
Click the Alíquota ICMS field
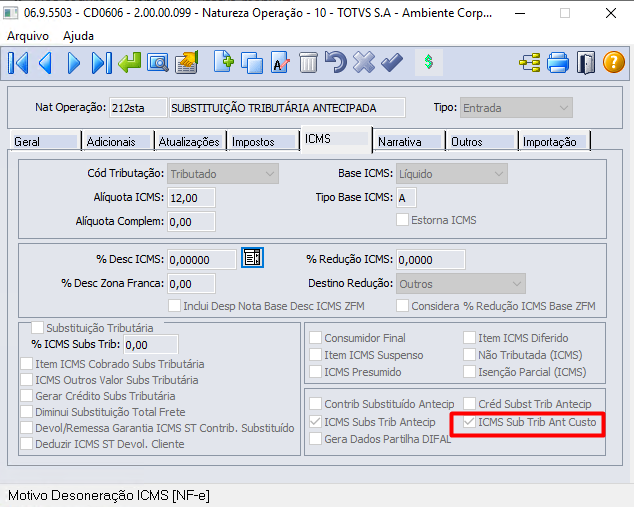pyautogui.click(x=191, y=198)
